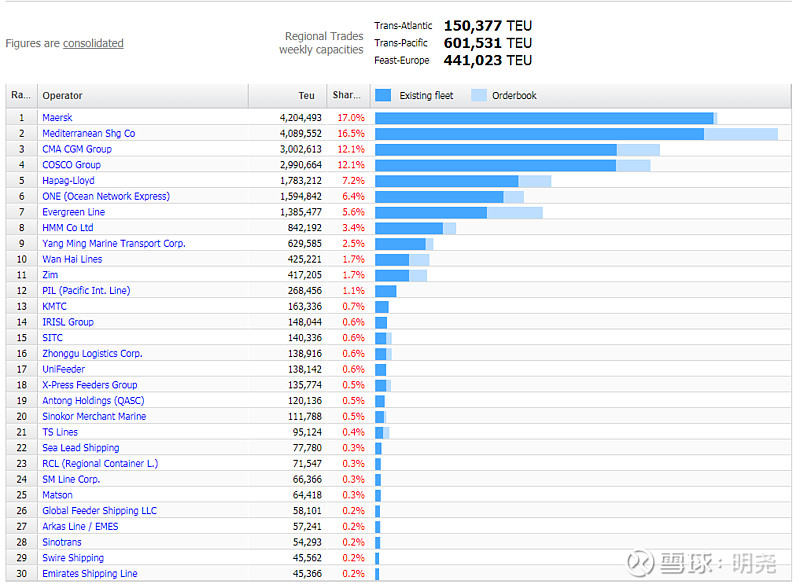Sort by the Share column header
The height and width of the screenshot is (588, 800).
pyautogui.click(x=348, y=95)
